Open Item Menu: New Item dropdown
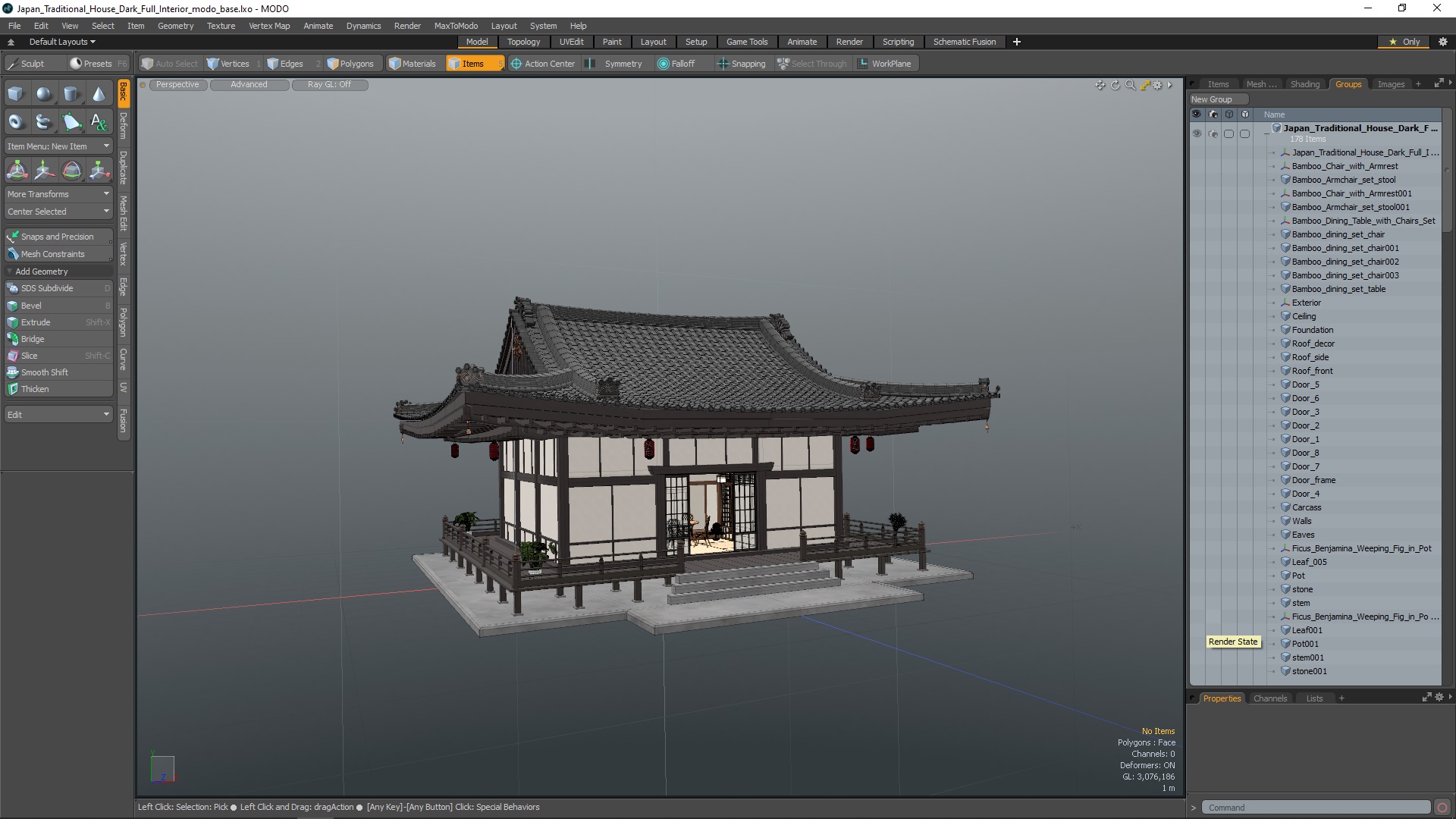 (58, 146)
